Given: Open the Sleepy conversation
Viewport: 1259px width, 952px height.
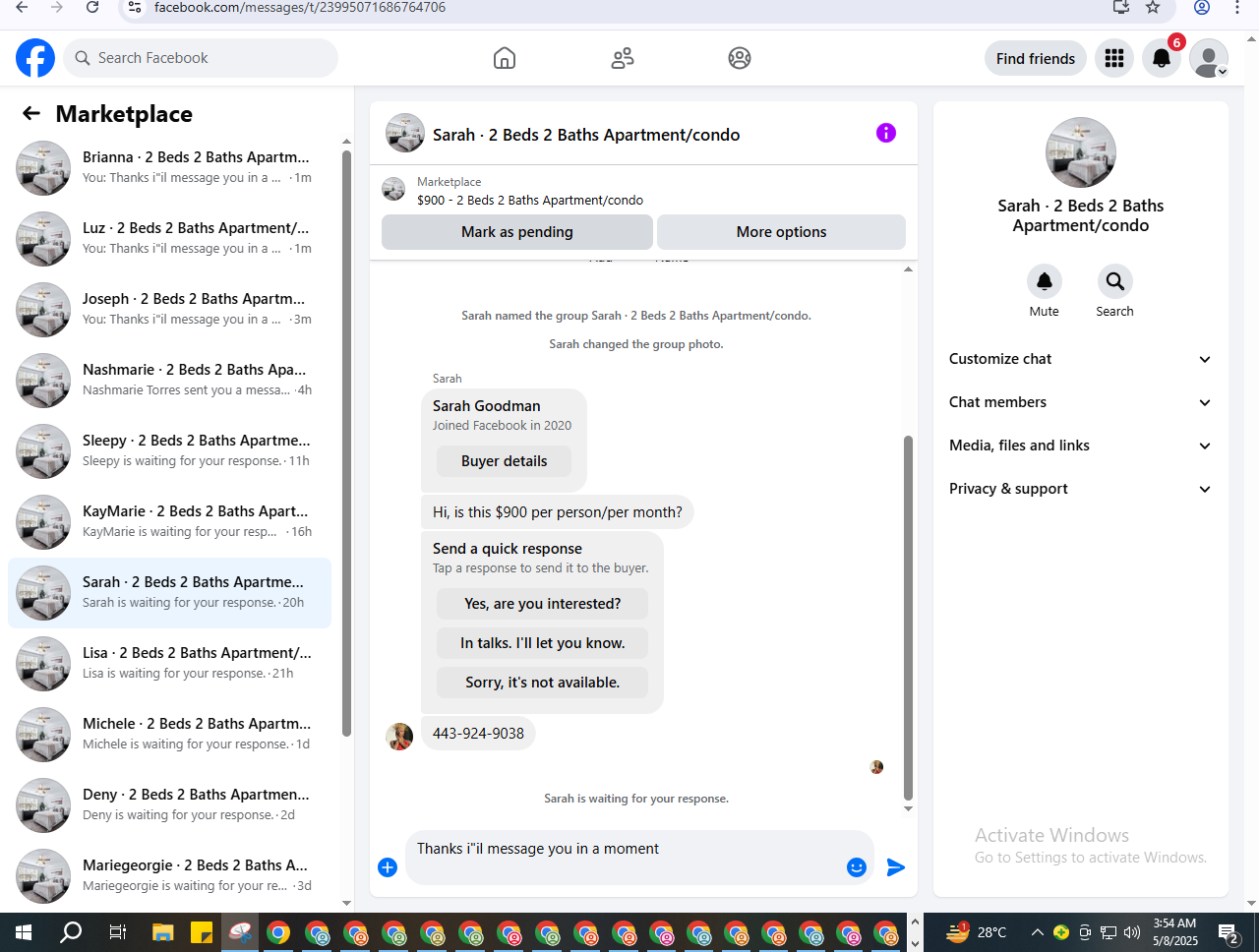Looking at the screenshot, I should click(x=169, y=451).
